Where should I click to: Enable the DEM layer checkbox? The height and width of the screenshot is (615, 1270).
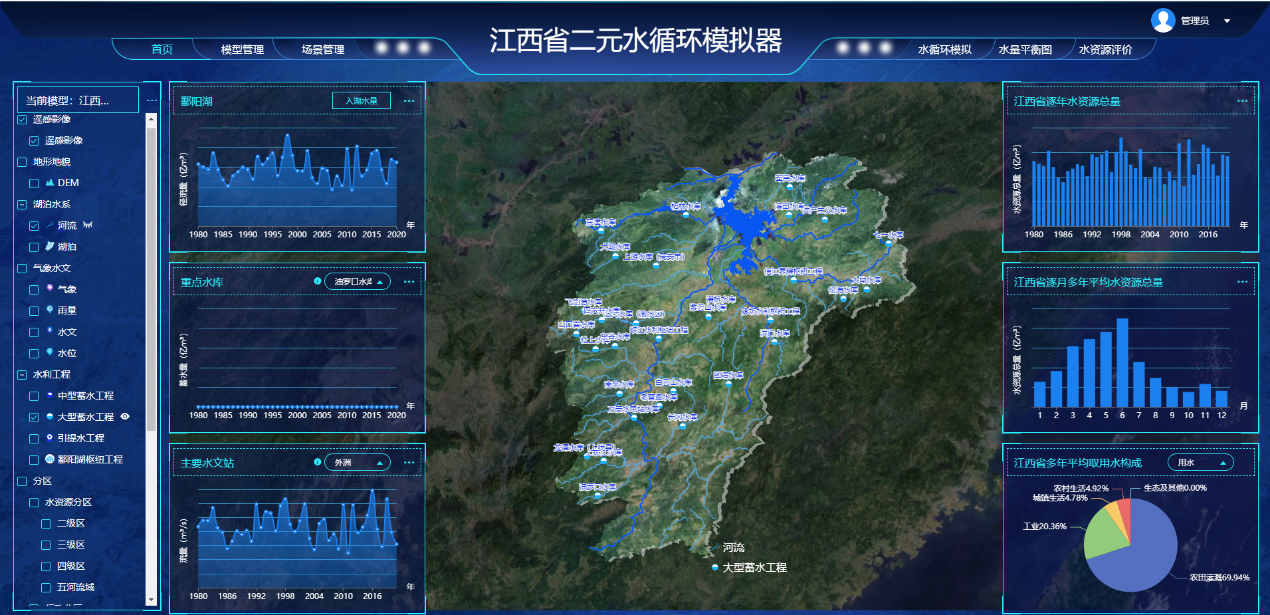[34, 183]
